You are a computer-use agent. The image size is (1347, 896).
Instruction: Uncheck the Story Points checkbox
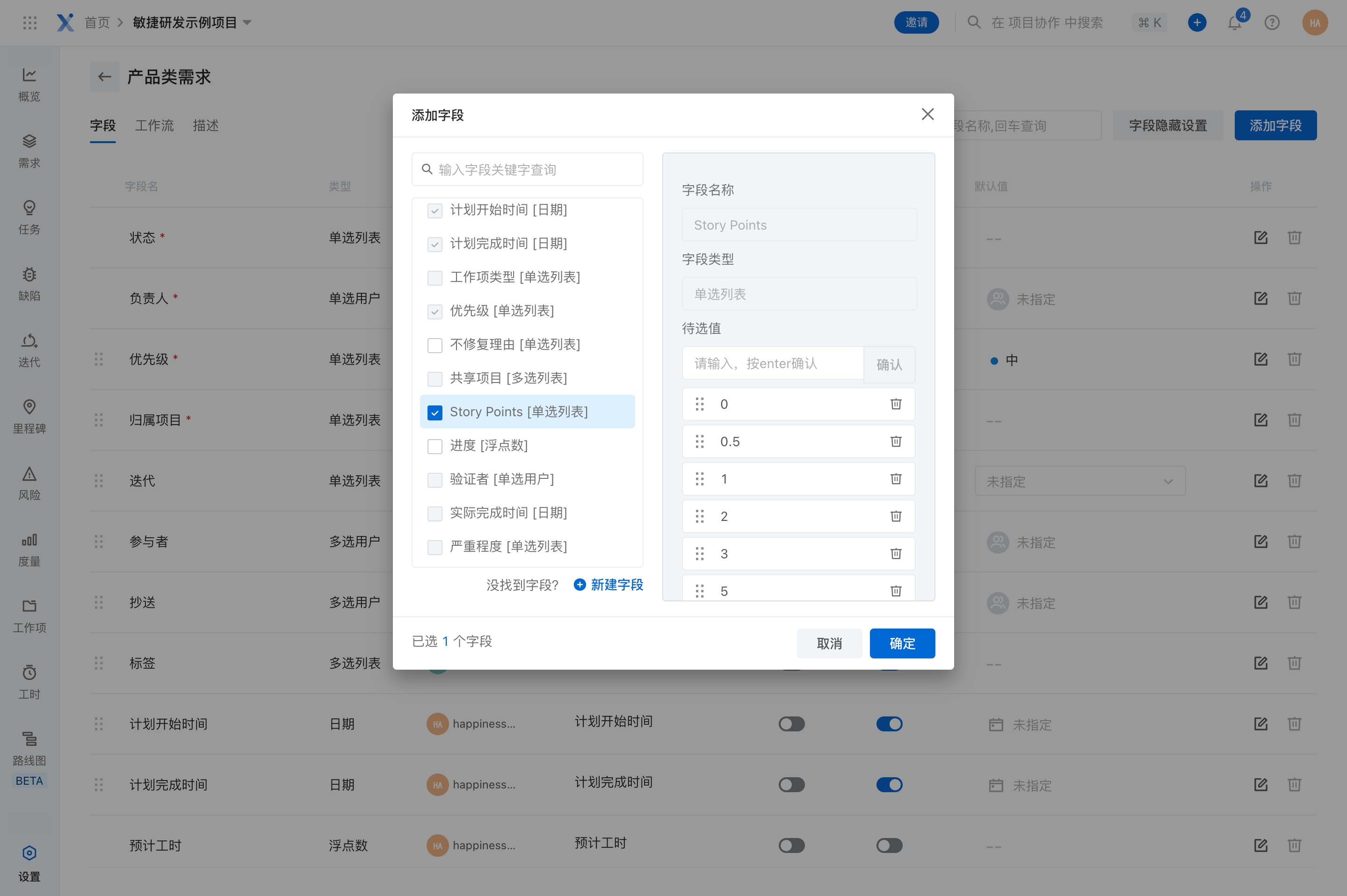435,412
